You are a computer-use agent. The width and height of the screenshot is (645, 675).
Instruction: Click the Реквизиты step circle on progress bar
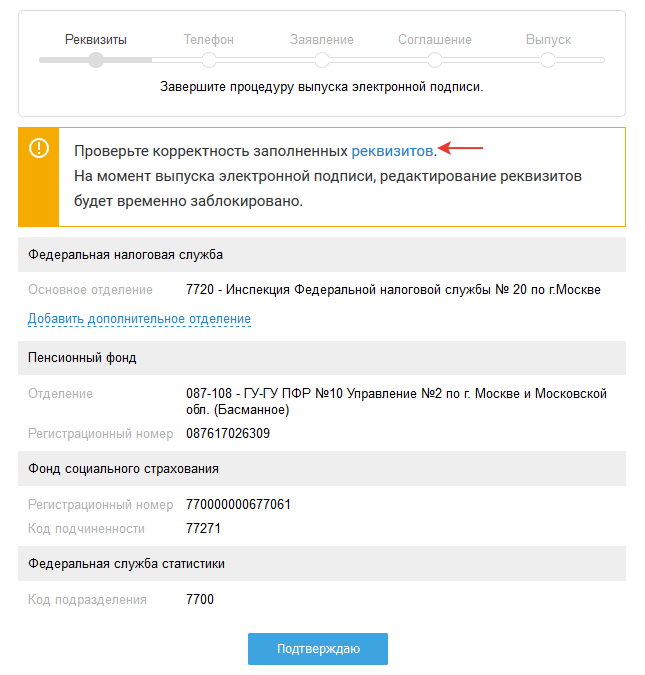(x=96, y=60)
